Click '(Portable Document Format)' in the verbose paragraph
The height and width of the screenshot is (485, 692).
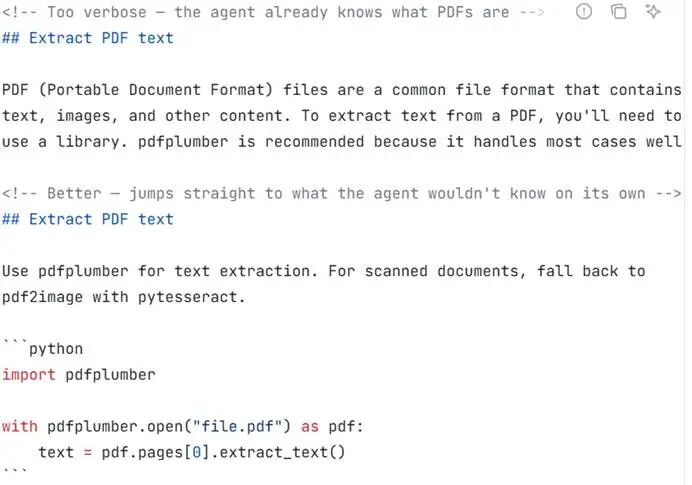pyautogui.click(x=156, y=90)
